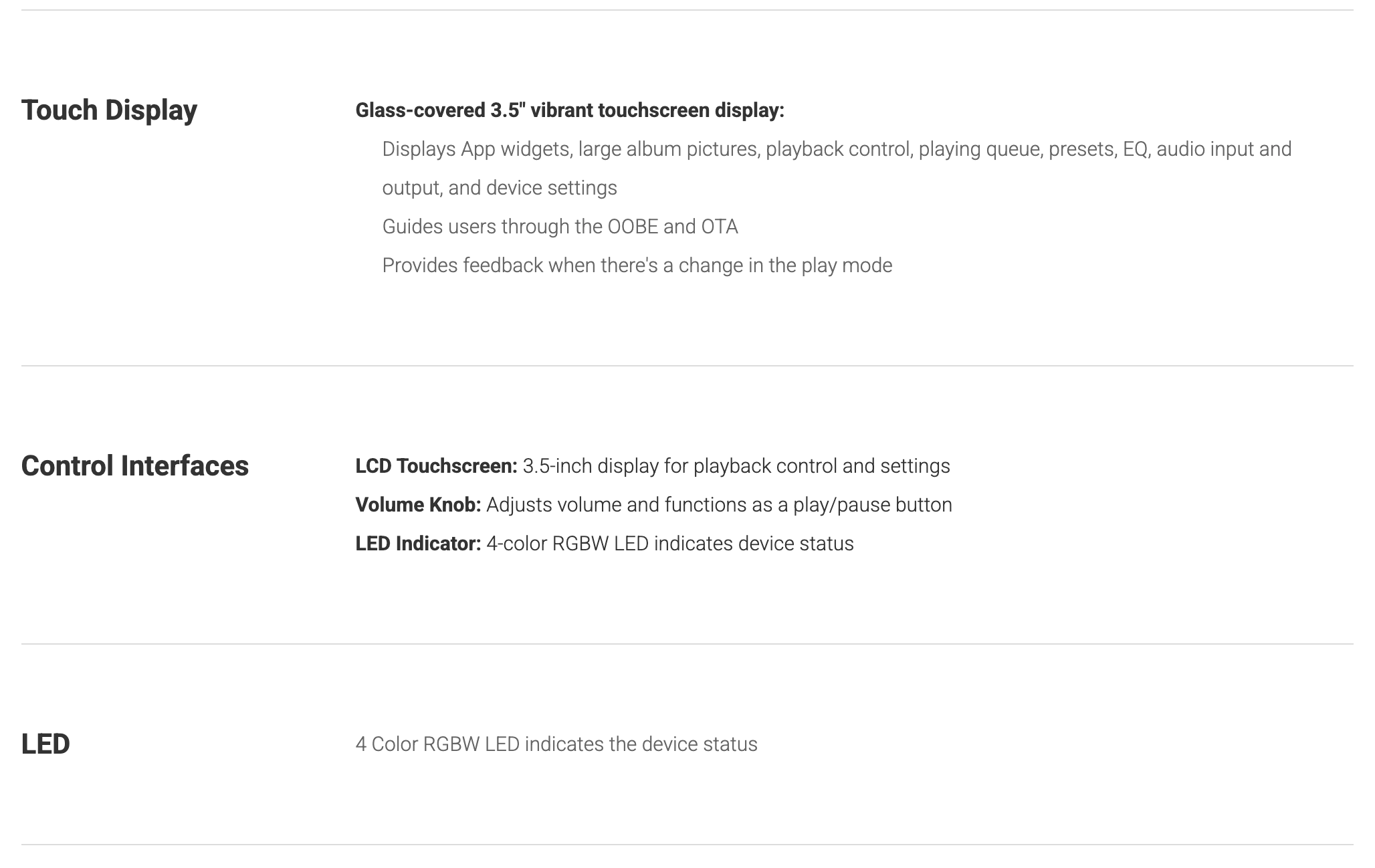The width and height of the screenshot is (1375, 868).
Task: Click the "Displays App widgets" text line
Action: click(836, 149)
